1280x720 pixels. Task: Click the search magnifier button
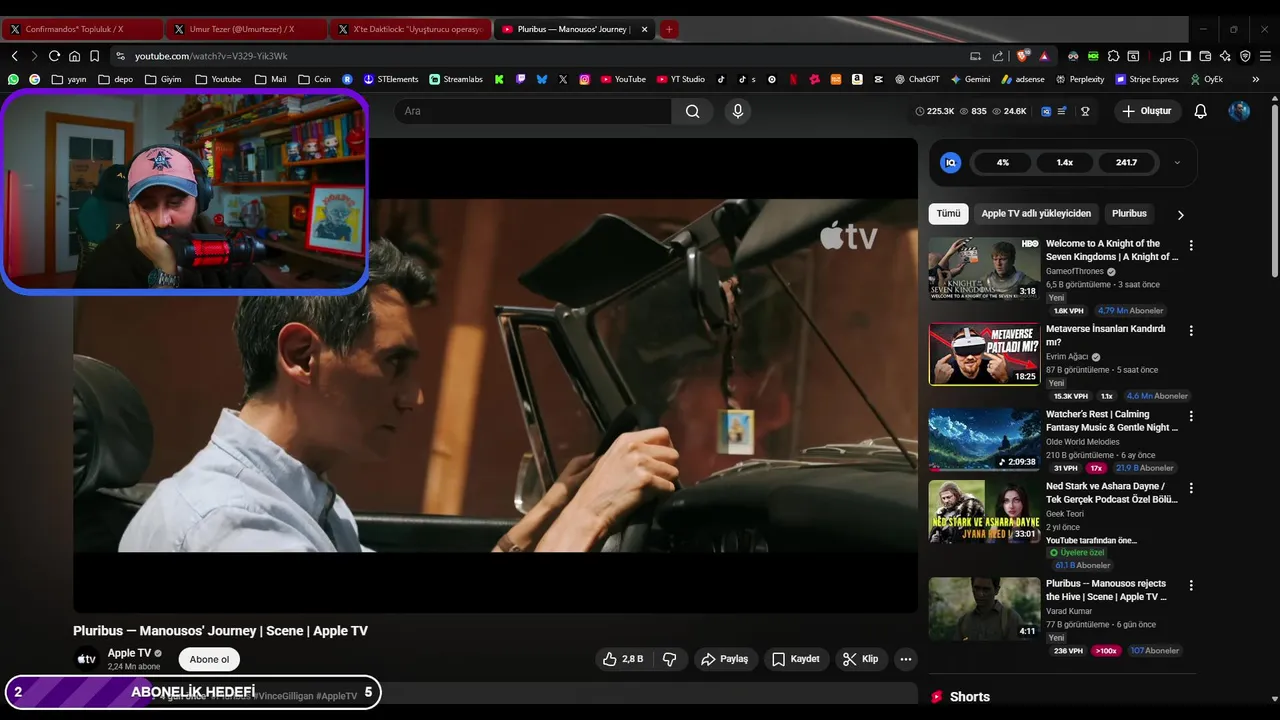(x=692, y=111)
